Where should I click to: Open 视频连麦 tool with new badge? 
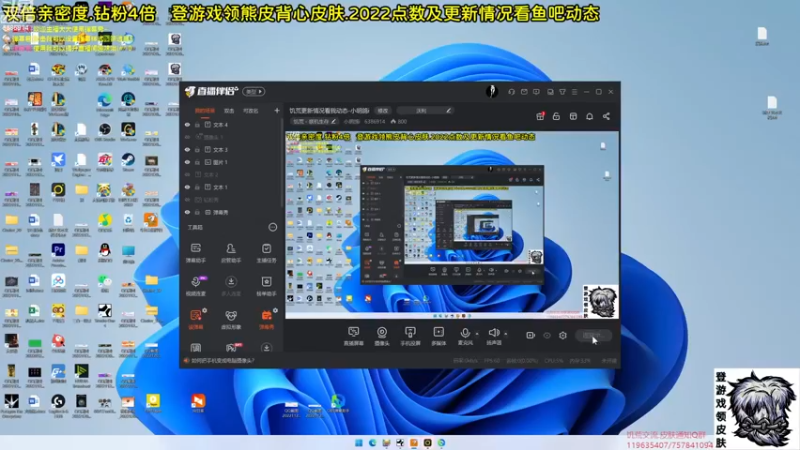coord(196,286)
